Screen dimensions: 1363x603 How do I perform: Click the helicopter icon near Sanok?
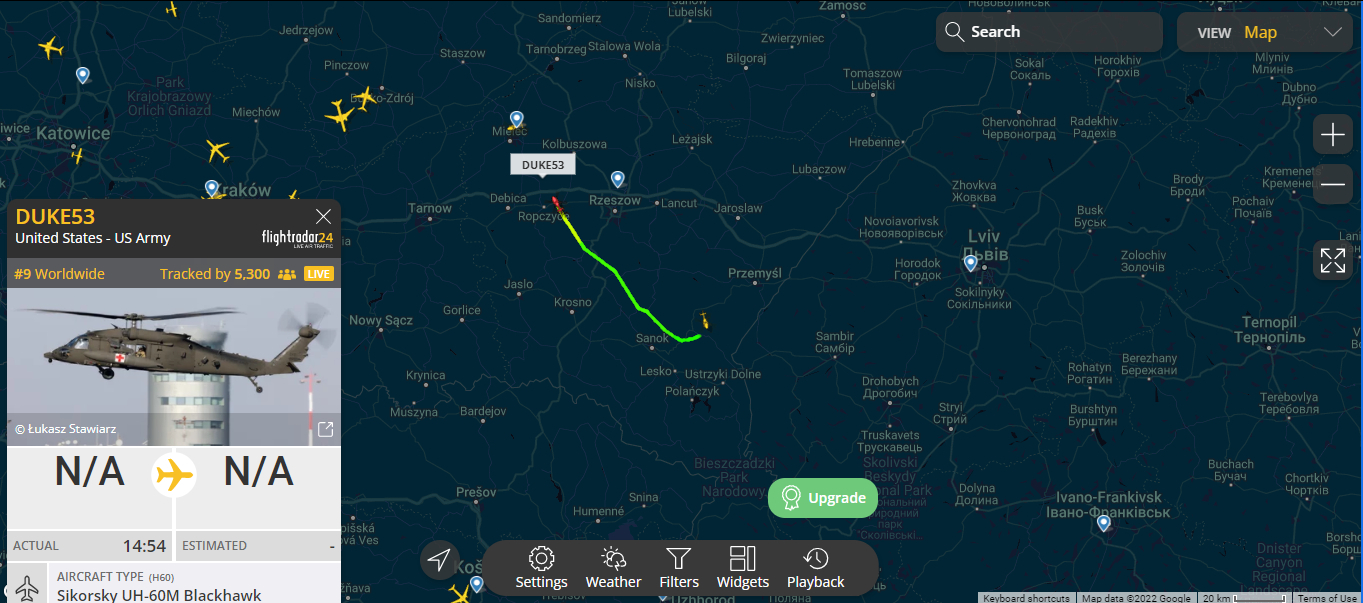pos(703,321)
